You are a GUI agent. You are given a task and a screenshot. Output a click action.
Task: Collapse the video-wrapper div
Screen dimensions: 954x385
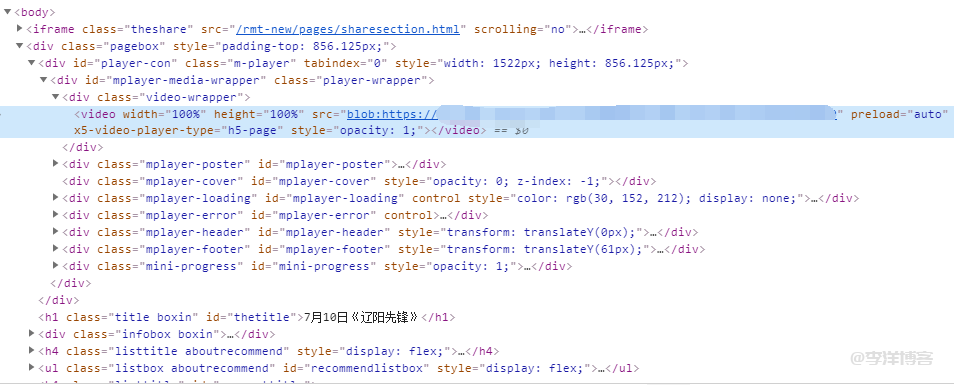(55, 97)
